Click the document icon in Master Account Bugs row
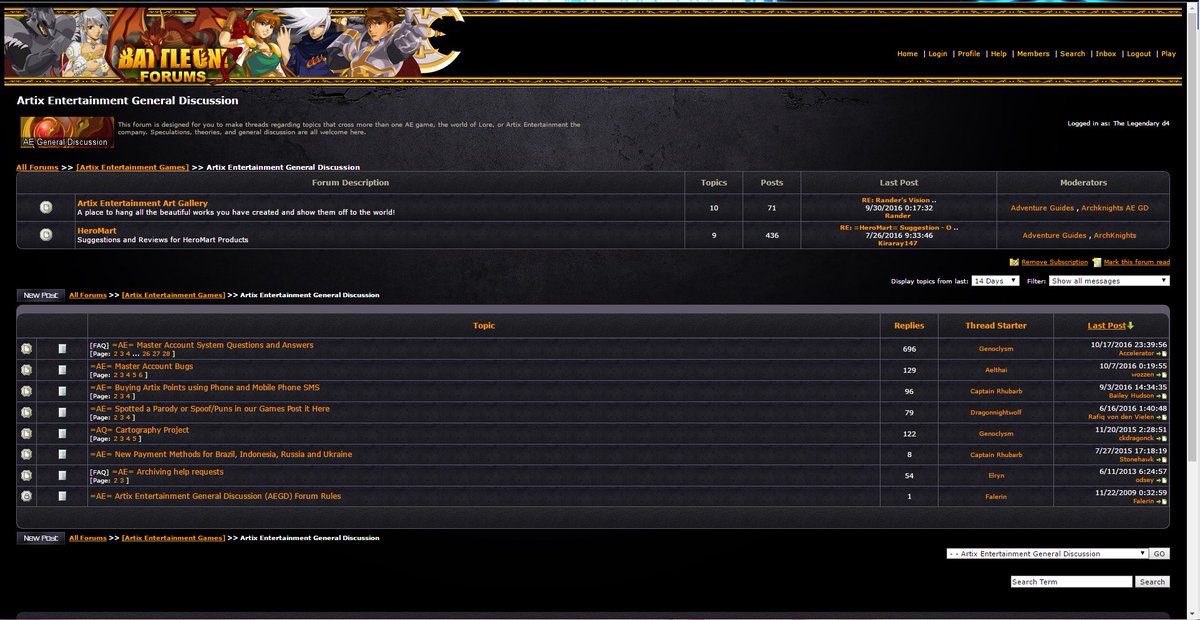This screenshot has width=1200, height=620. (62, 370)
